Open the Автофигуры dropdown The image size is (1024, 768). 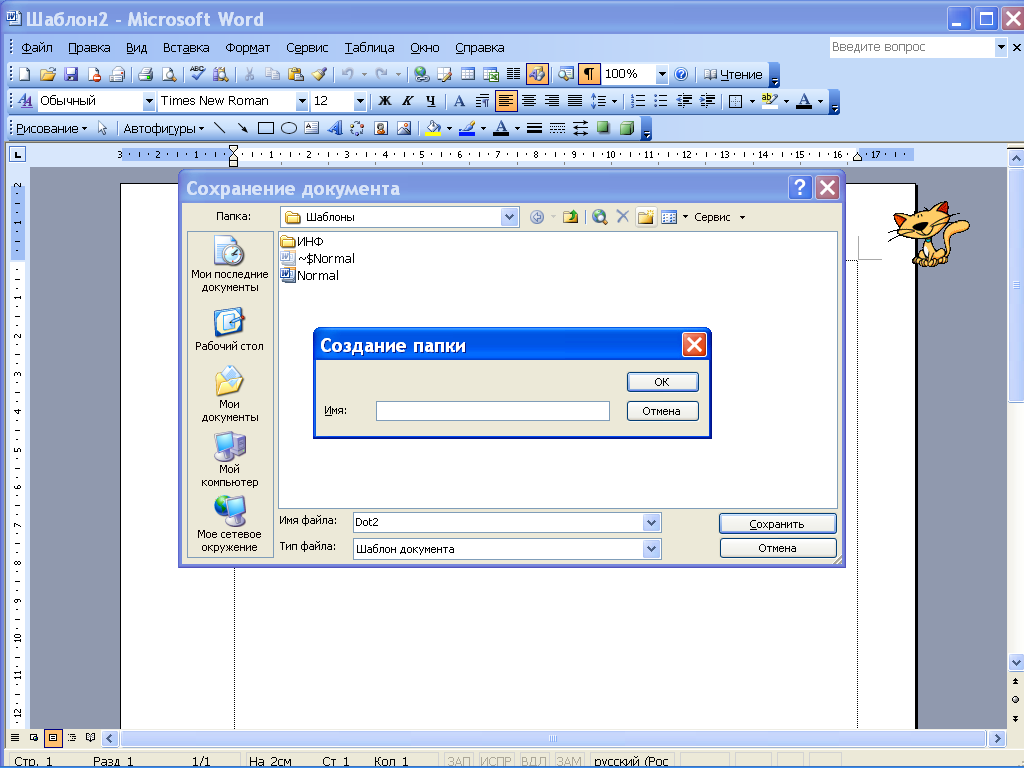point(163,129)
